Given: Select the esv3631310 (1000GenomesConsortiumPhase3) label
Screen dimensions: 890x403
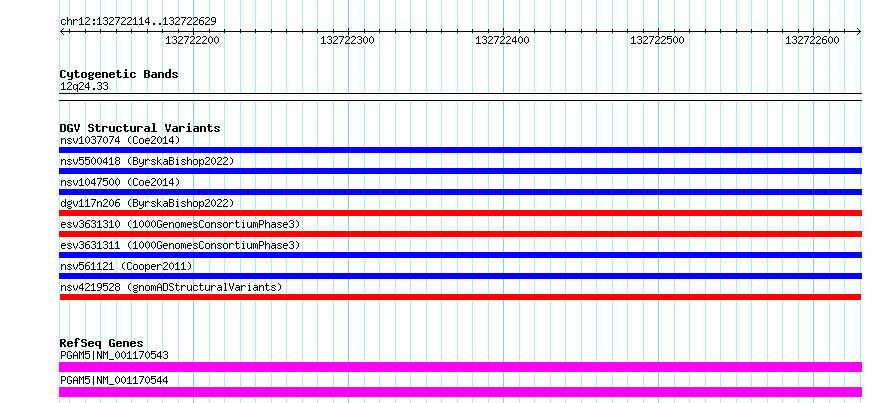Looking at the screenshot, I should pos(180,224).
